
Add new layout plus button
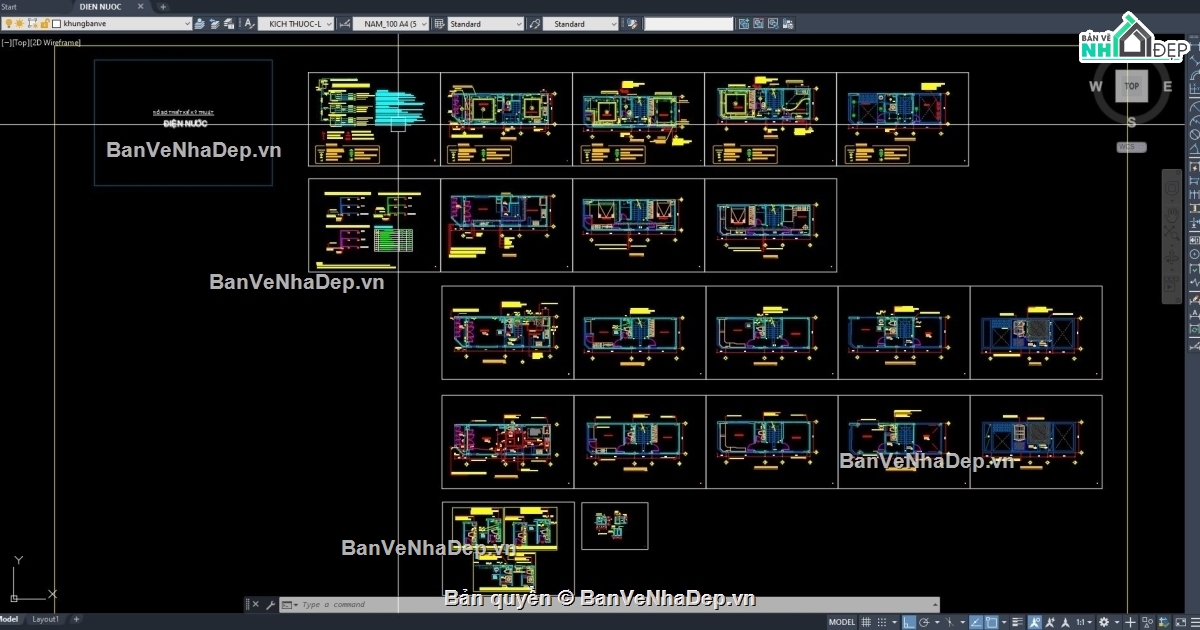77,620
